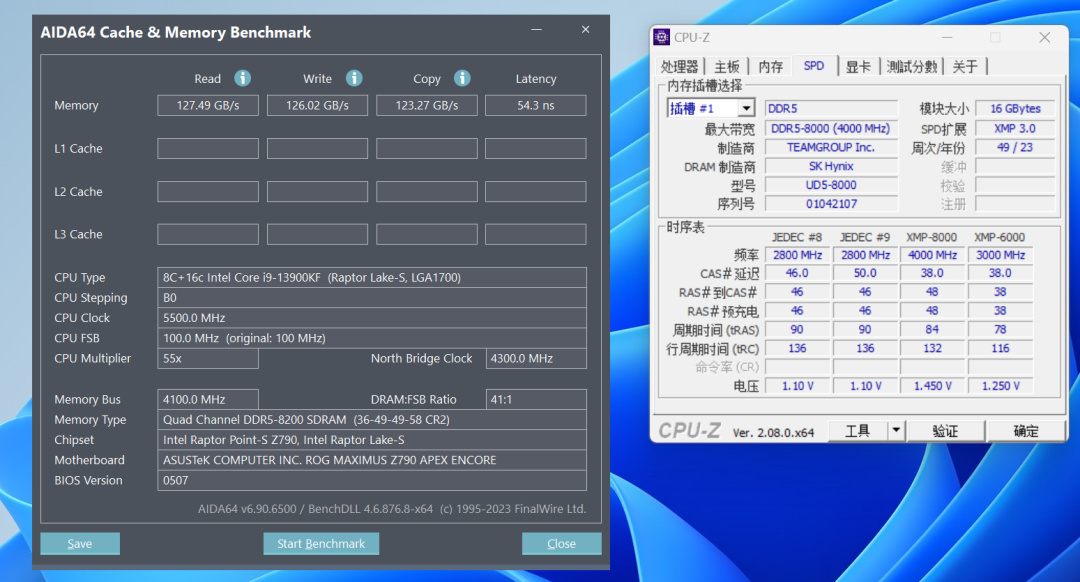
Task: Click the info icon next to Read
Action: (x=242, y=79)
